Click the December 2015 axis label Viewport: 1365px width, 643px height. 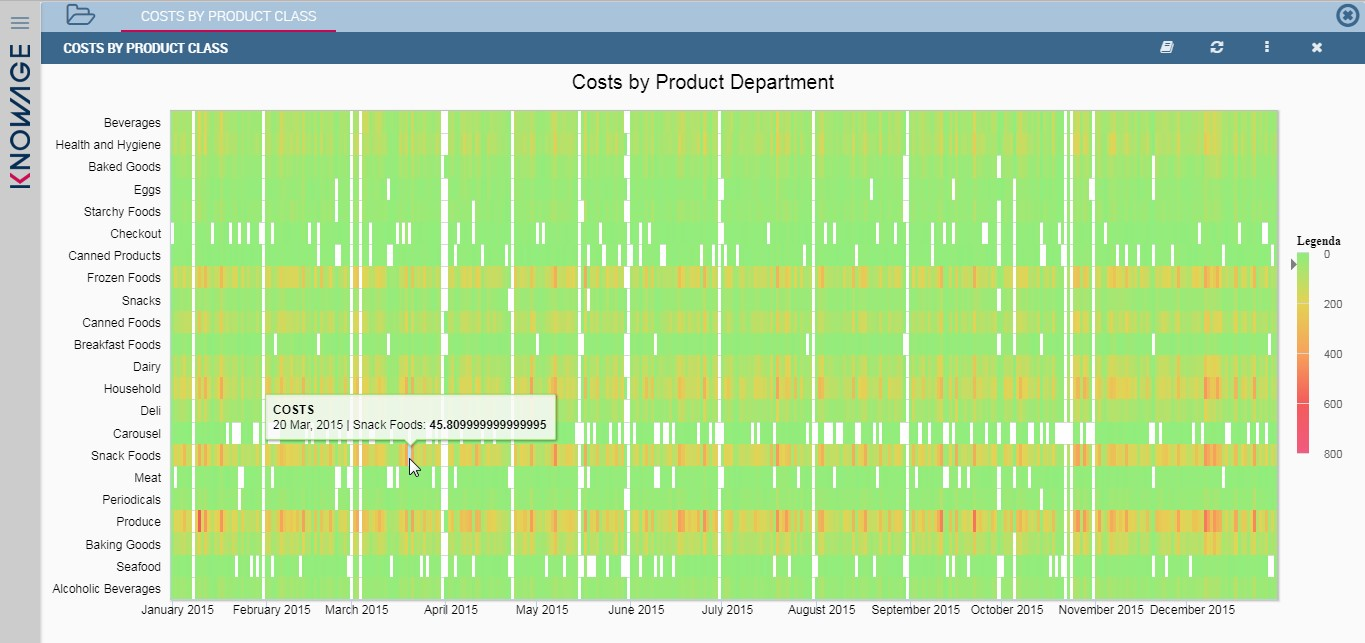click(1192, 610)
